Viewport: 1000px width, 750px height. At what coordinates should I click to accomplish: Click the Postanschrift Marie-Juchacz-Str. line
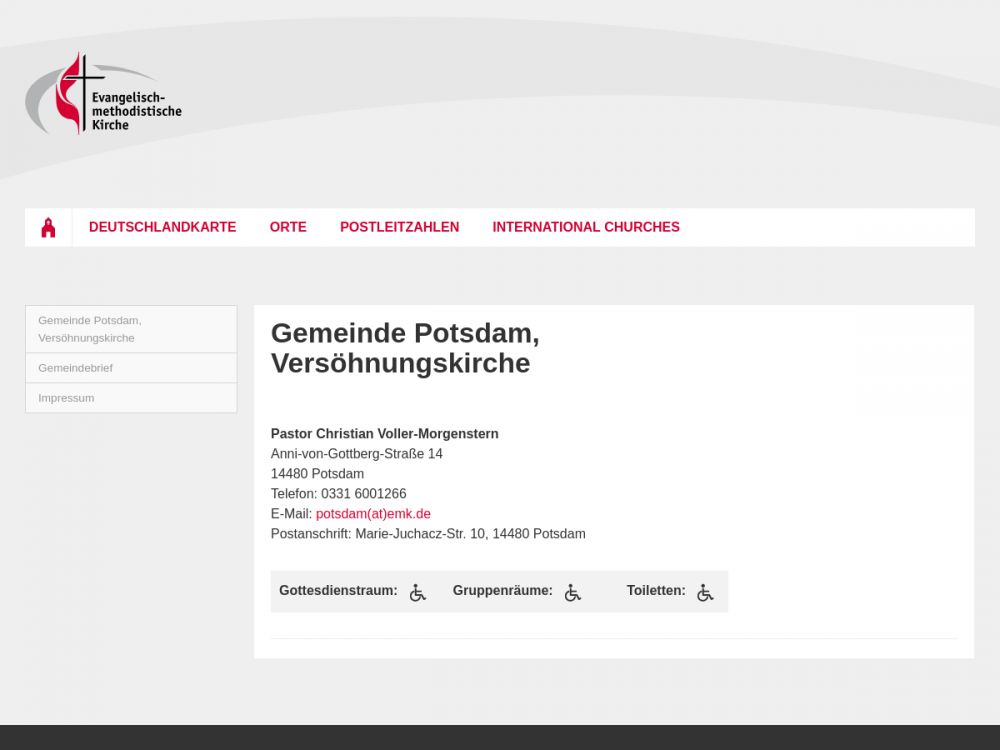pos(428,534)
